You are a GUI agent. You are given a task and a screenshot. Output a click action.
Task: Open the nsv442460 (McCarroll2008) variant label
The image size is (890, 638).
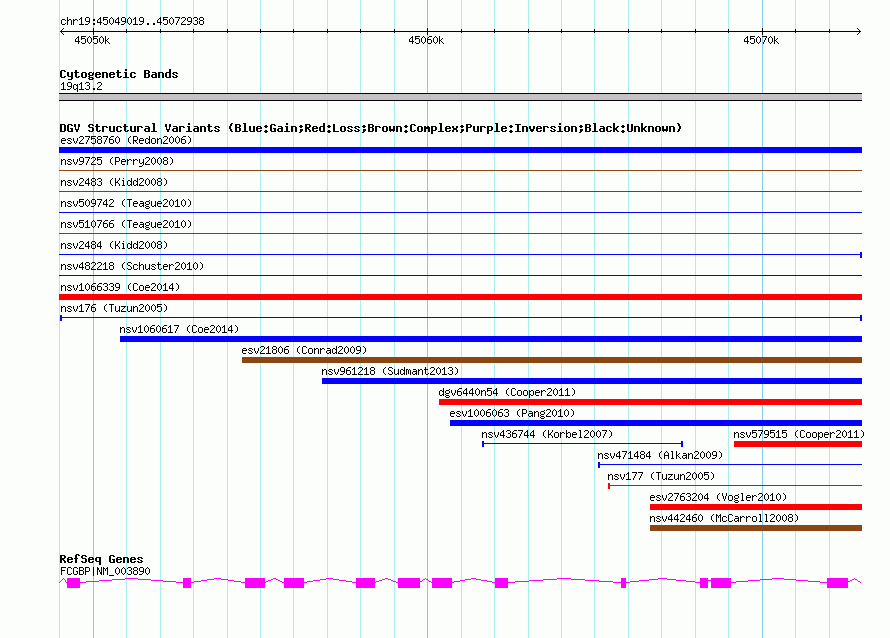[724, 518]
